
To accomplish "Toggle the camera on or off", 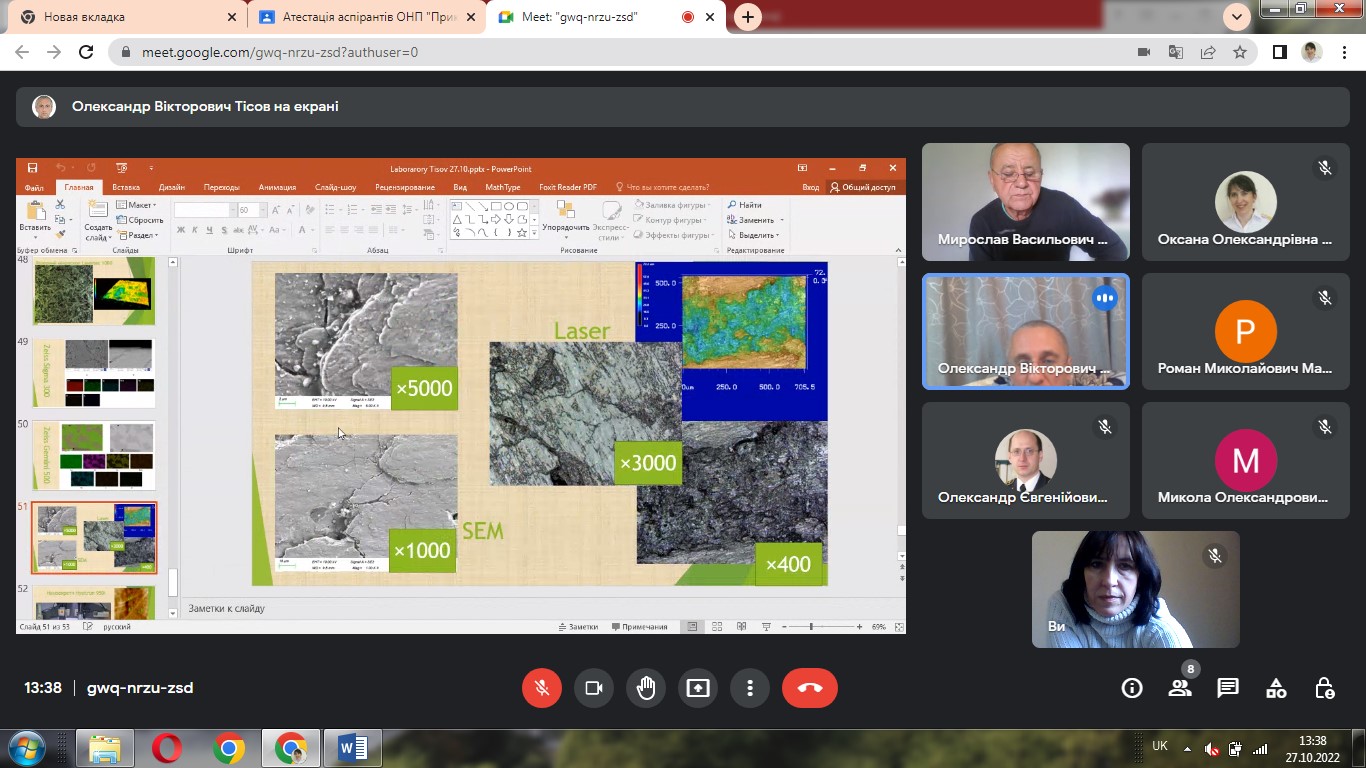I will (594, 688).
